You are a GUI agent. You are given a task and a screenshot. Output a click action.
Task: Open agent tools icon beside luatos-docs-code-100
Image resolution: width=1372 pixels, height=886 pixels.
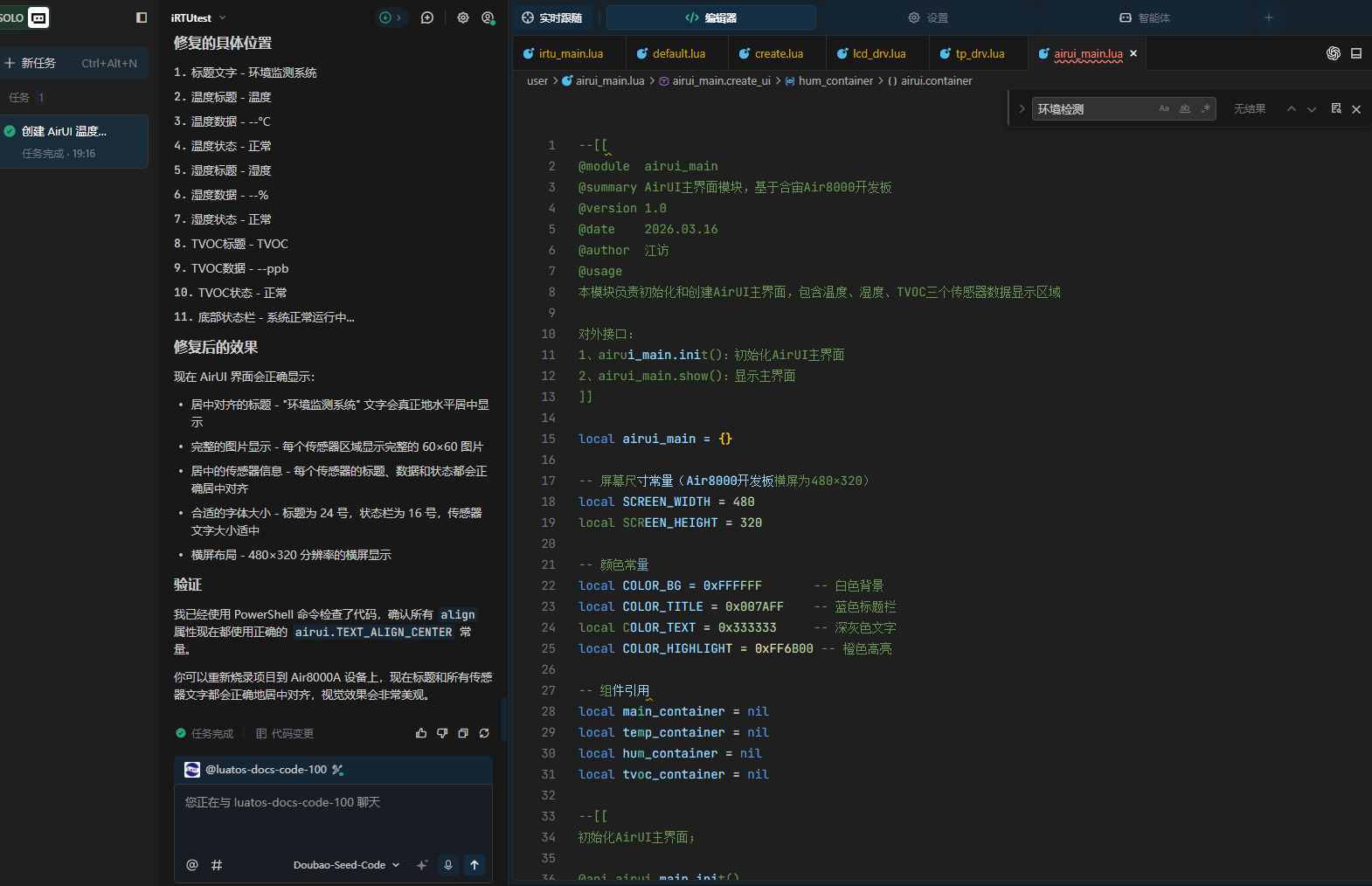pos(337,770)
